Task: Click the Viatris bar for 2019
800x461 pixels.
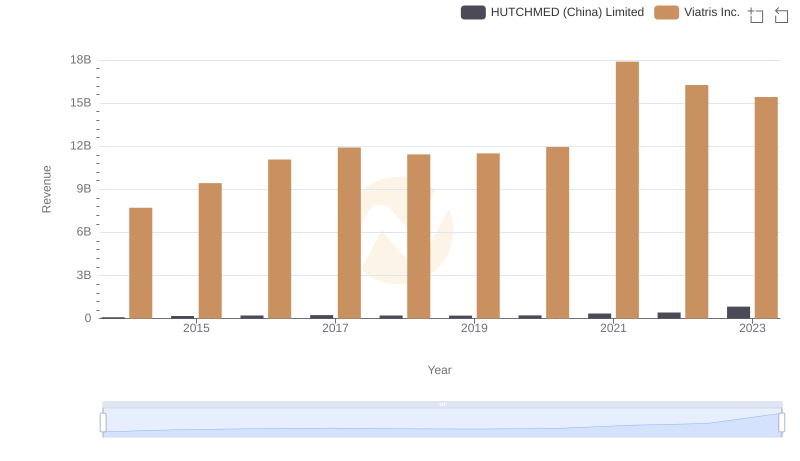Action: click(x=488, y=236)
